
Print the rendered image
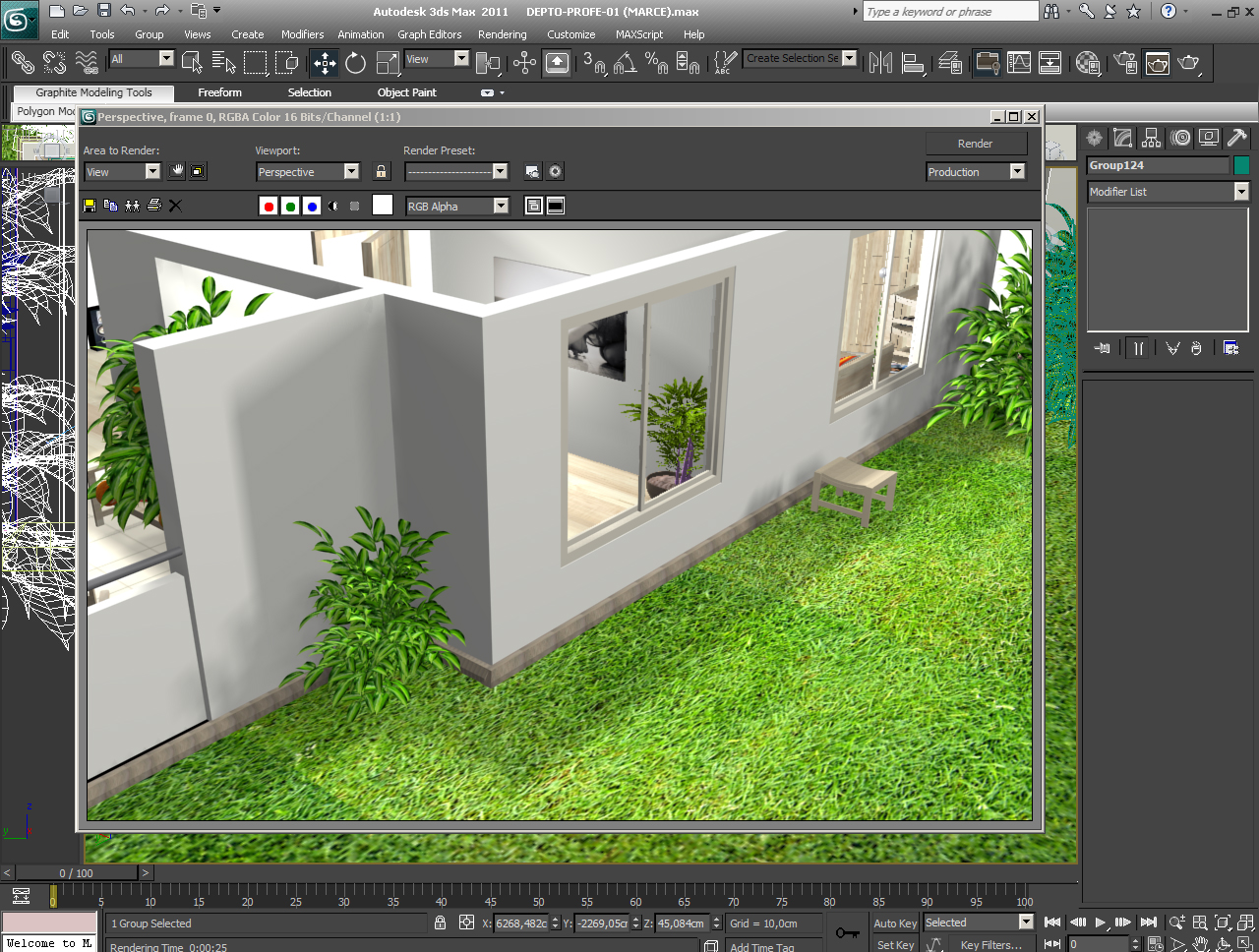pos(153,206)
